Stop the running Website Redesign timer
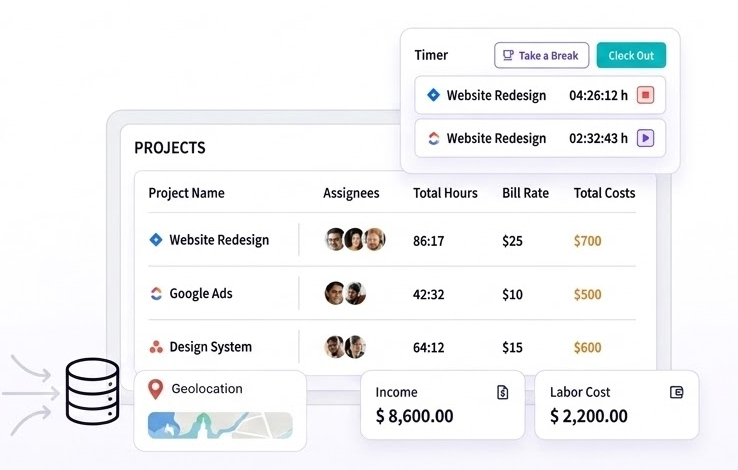Viewport: 738px width, 470px height. tap(645, 96)
